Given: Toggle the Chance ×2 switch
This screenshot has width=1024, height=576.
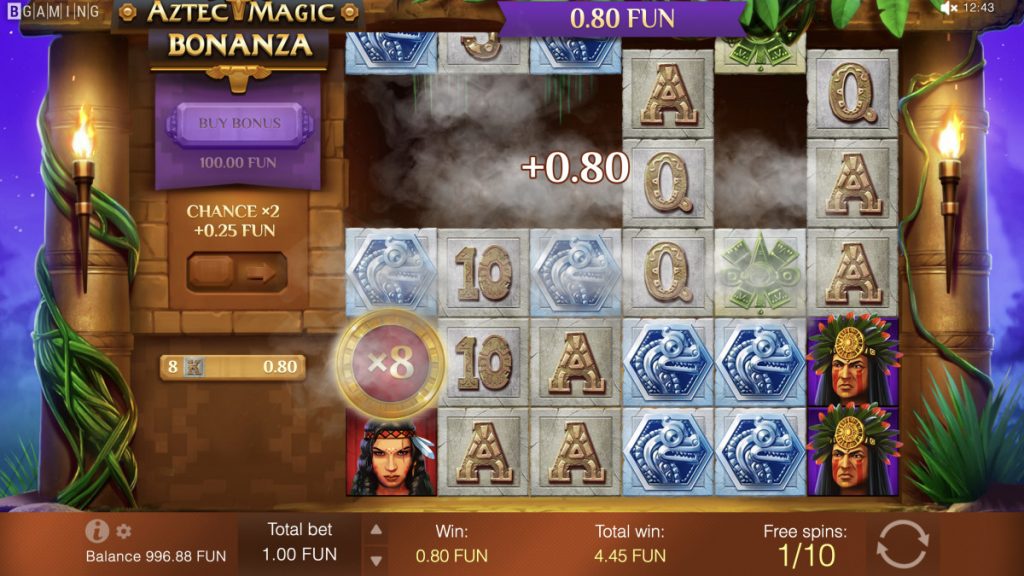Looking at the screenshot, I should (x=236, y=272).
